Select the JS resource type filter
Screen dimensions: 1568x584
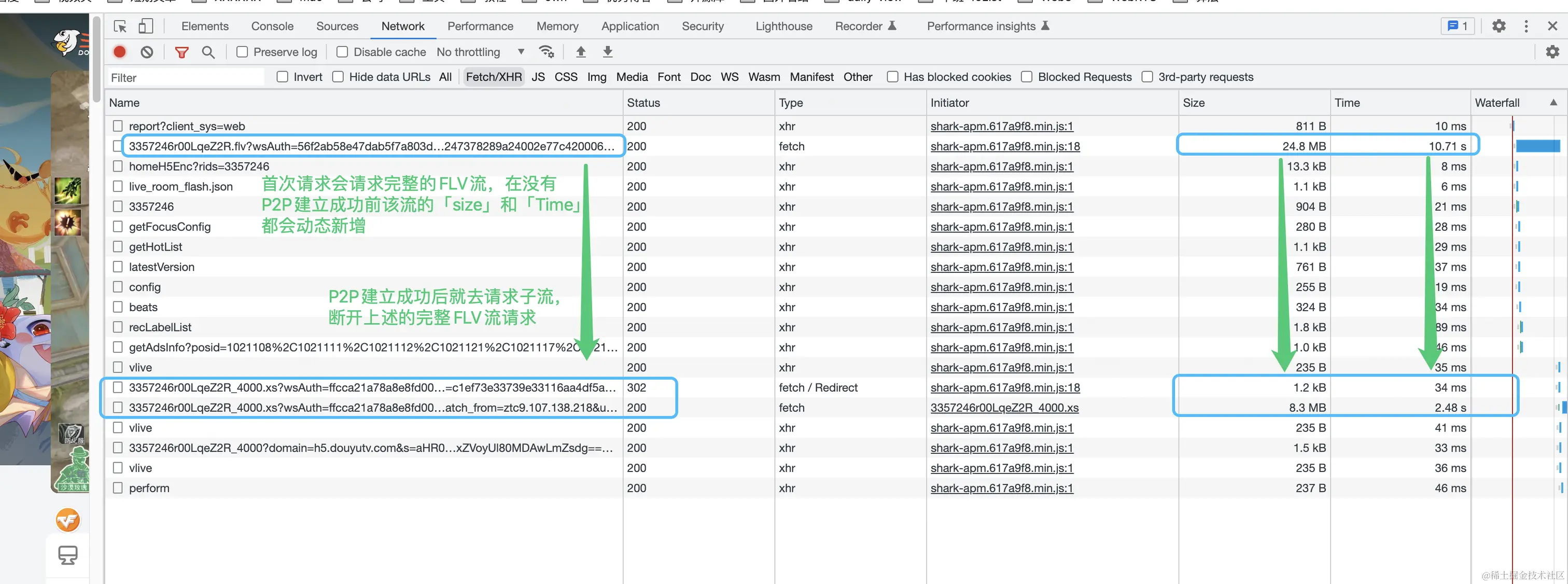tap(538, 77)
